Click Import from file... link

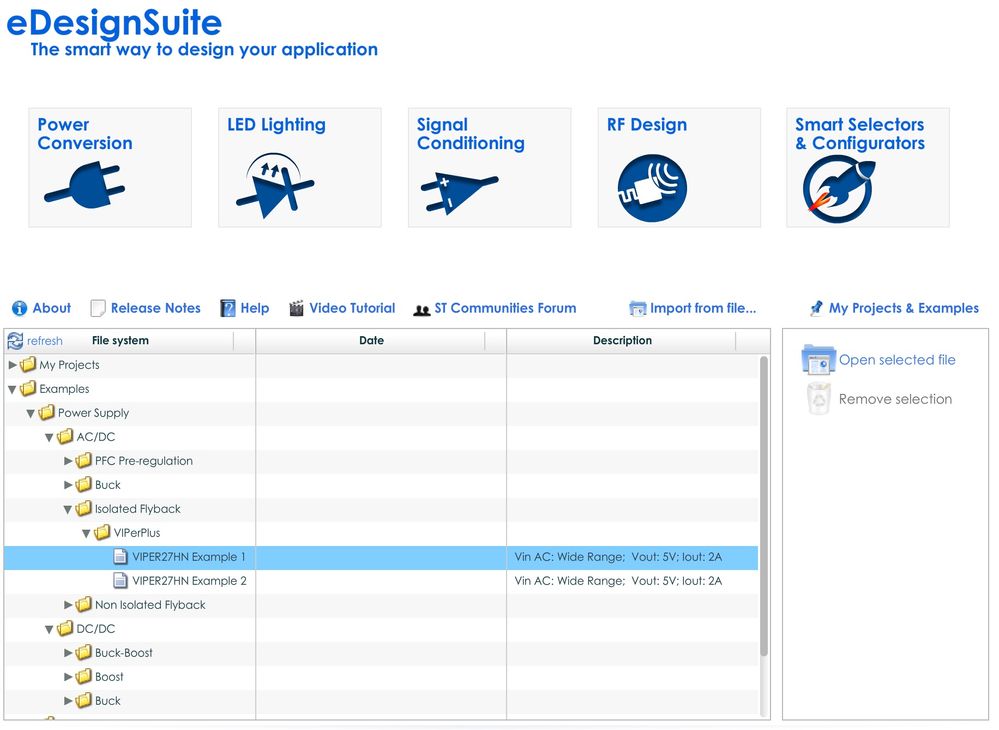click(703, 308)
